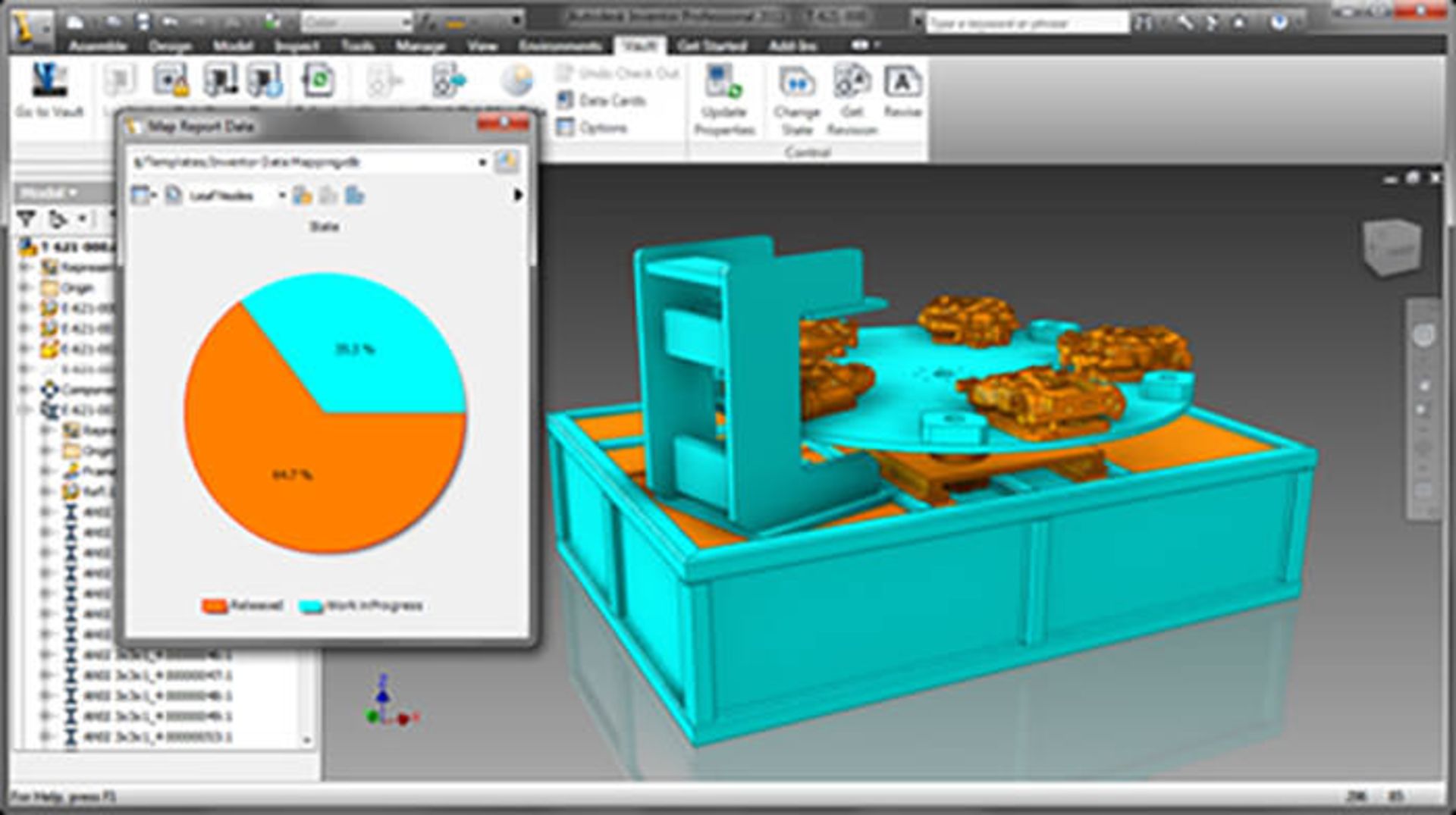Click the save icon in quick access toolbar
The image size is (1456, 815).
(x=143, y=22)
